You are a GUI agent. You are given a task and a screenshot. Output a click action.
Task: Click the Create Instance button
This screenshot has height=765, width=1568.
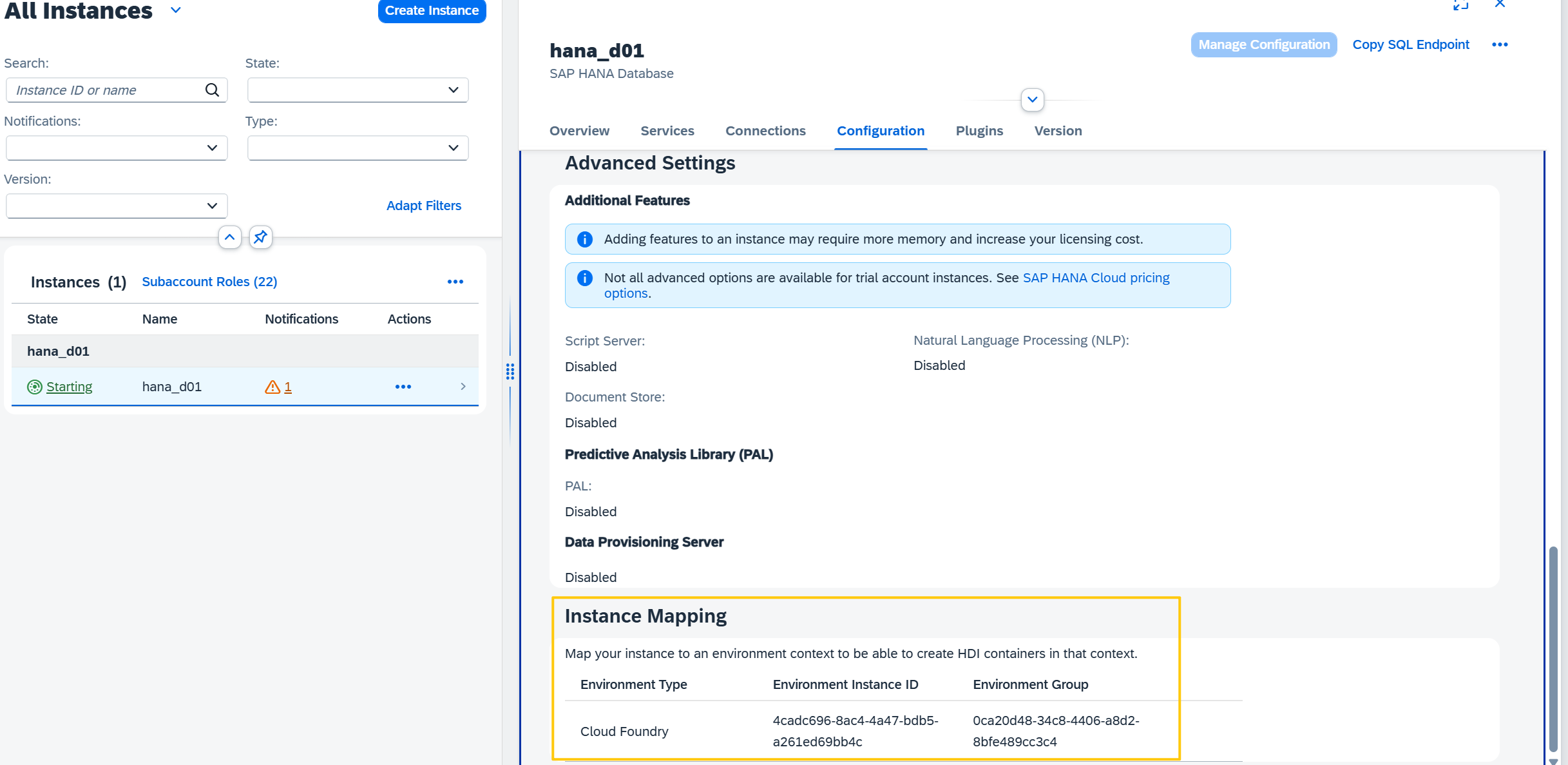pos(432,10)
